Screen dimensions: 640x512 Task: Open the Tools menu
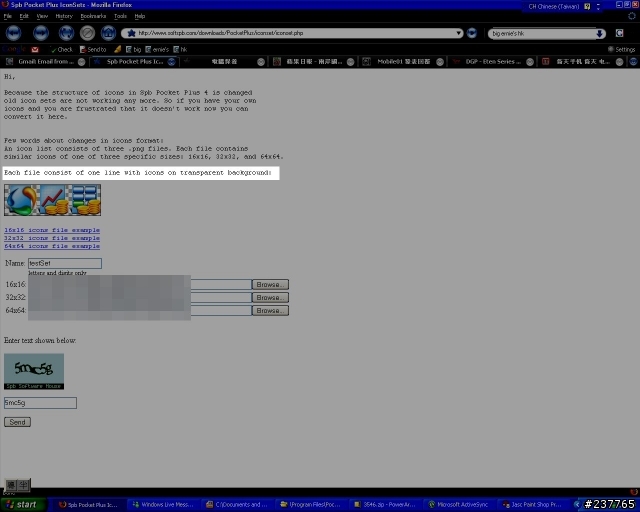pyautogui.click(x=120, y=16)
